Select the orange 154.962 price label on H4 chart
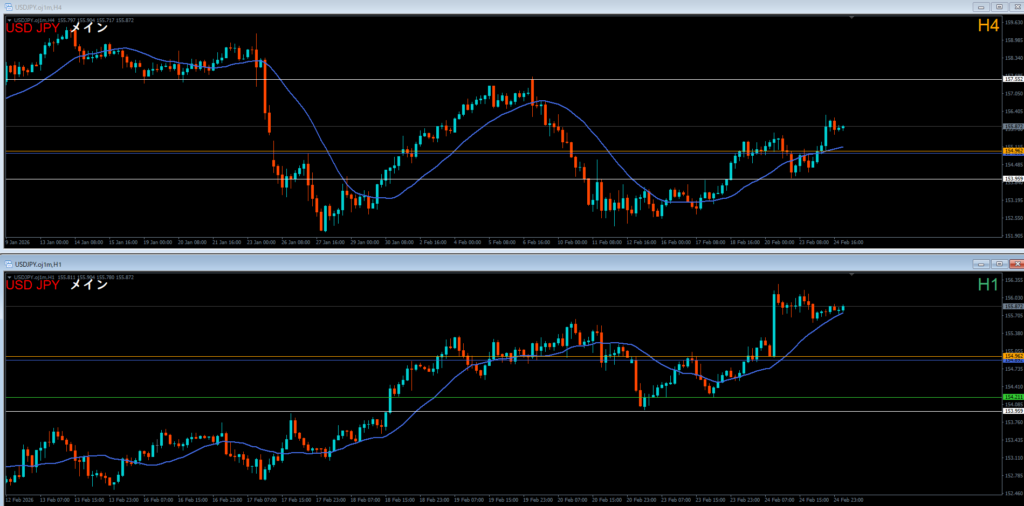Screen dimensions: 1024x506 pyautogui.click(x=1012, y=151)
